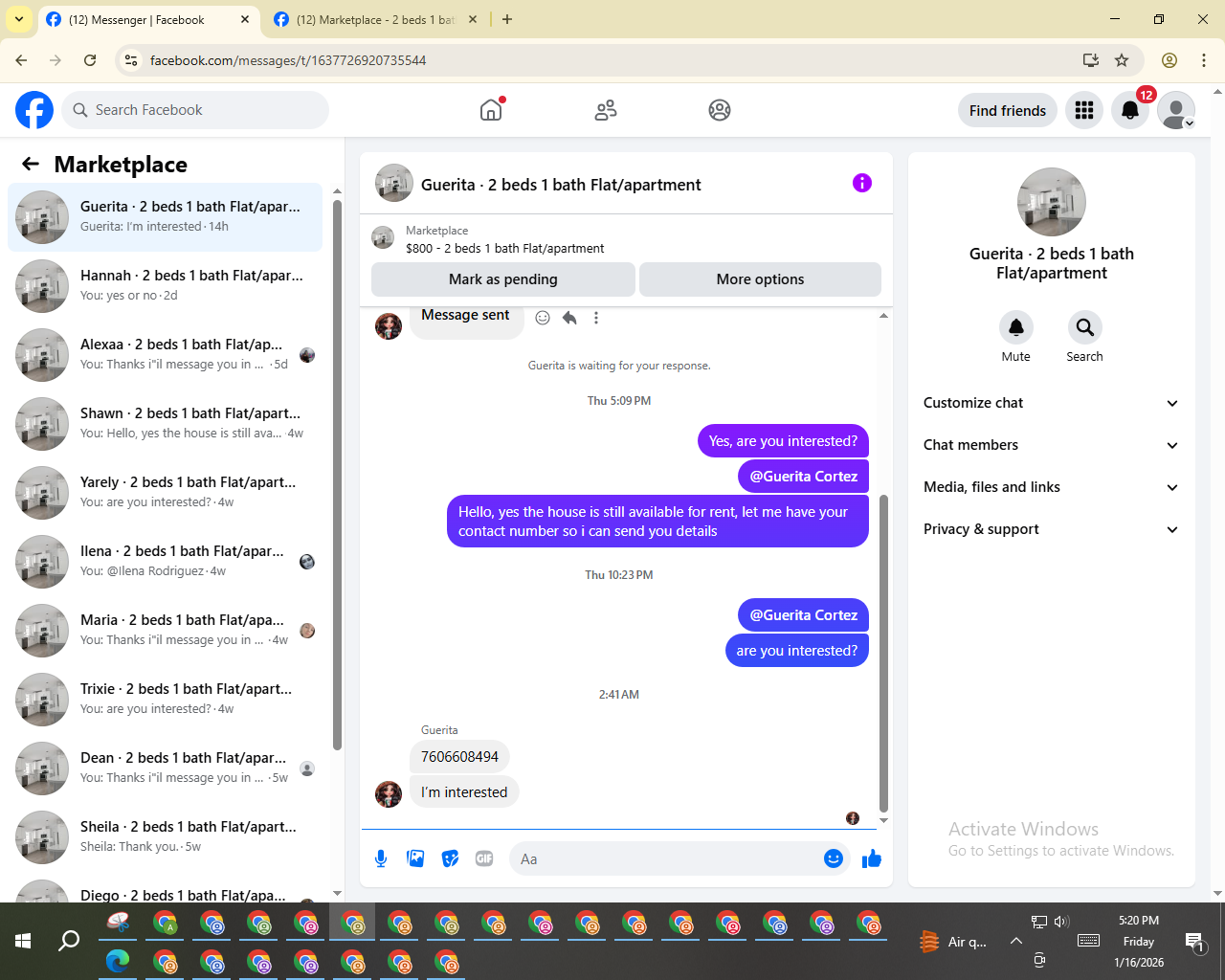Select the Messenger Facebook browser tab
The height and width of the screenshot is (980, 1225).
[x=148, y=19]
